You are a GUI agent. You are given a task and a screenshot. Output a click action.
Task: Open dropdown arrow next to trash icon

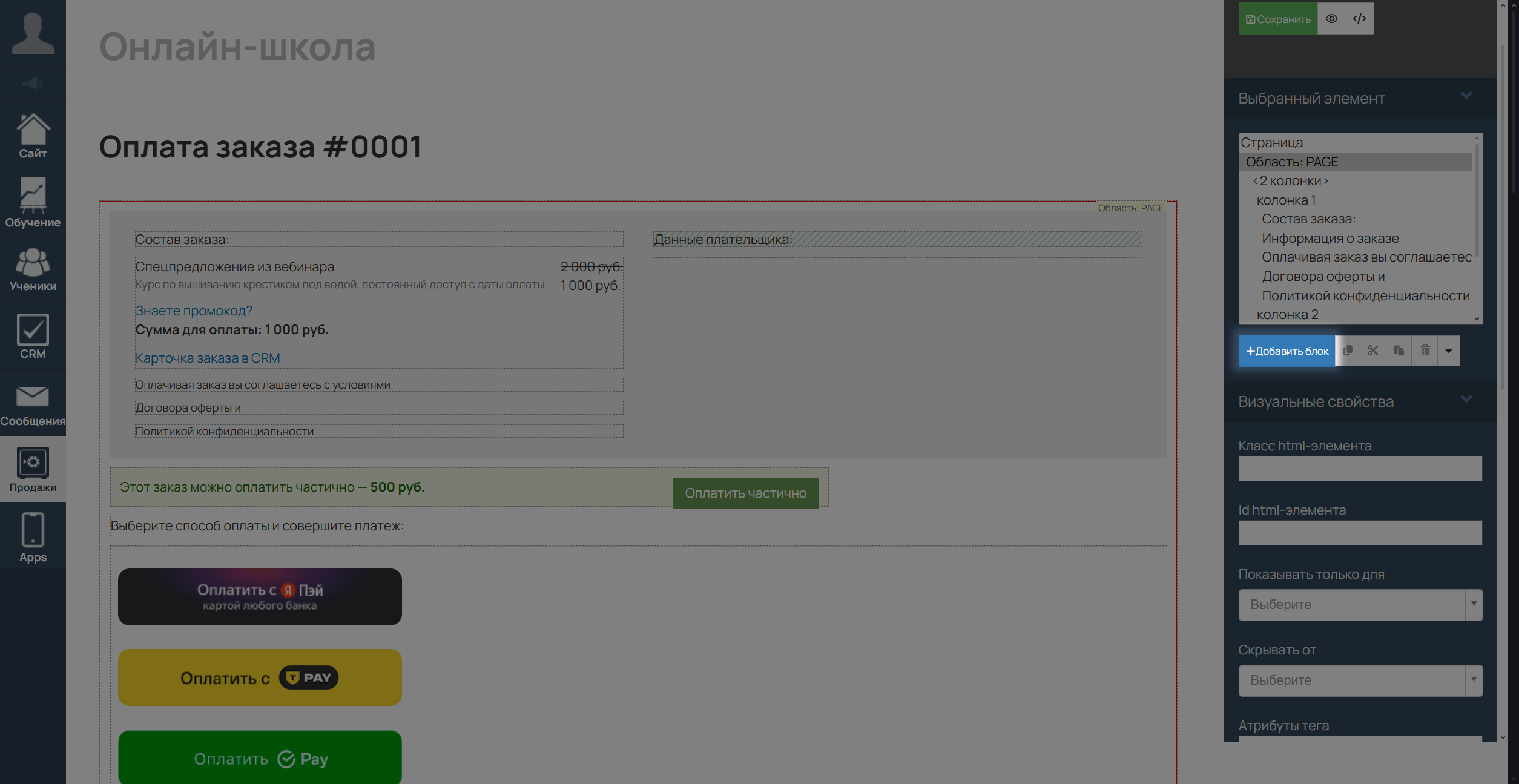click(1448, 351)
